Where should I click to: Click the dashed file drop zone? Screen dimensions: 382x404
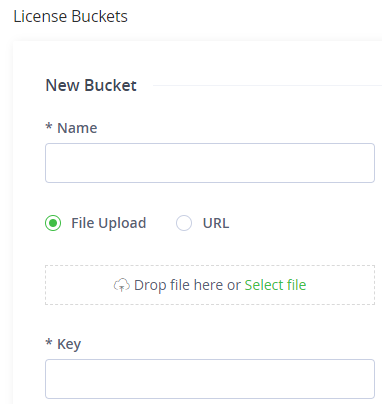click(210, 285)
